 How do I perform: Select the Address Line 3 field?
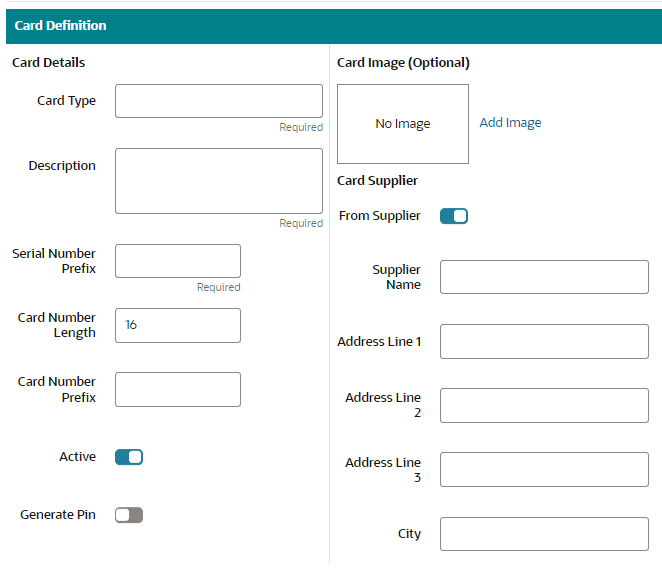point(544,470)
